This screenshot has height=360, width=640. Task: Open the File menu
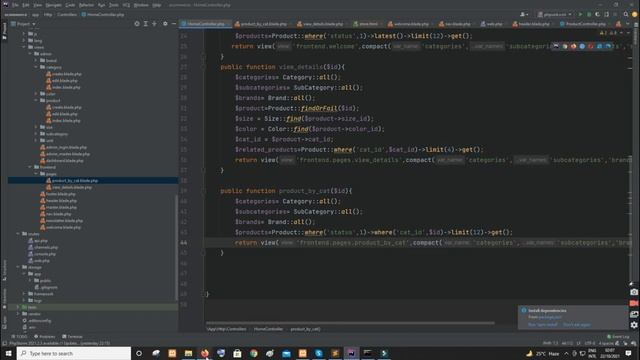coord(15,5)
